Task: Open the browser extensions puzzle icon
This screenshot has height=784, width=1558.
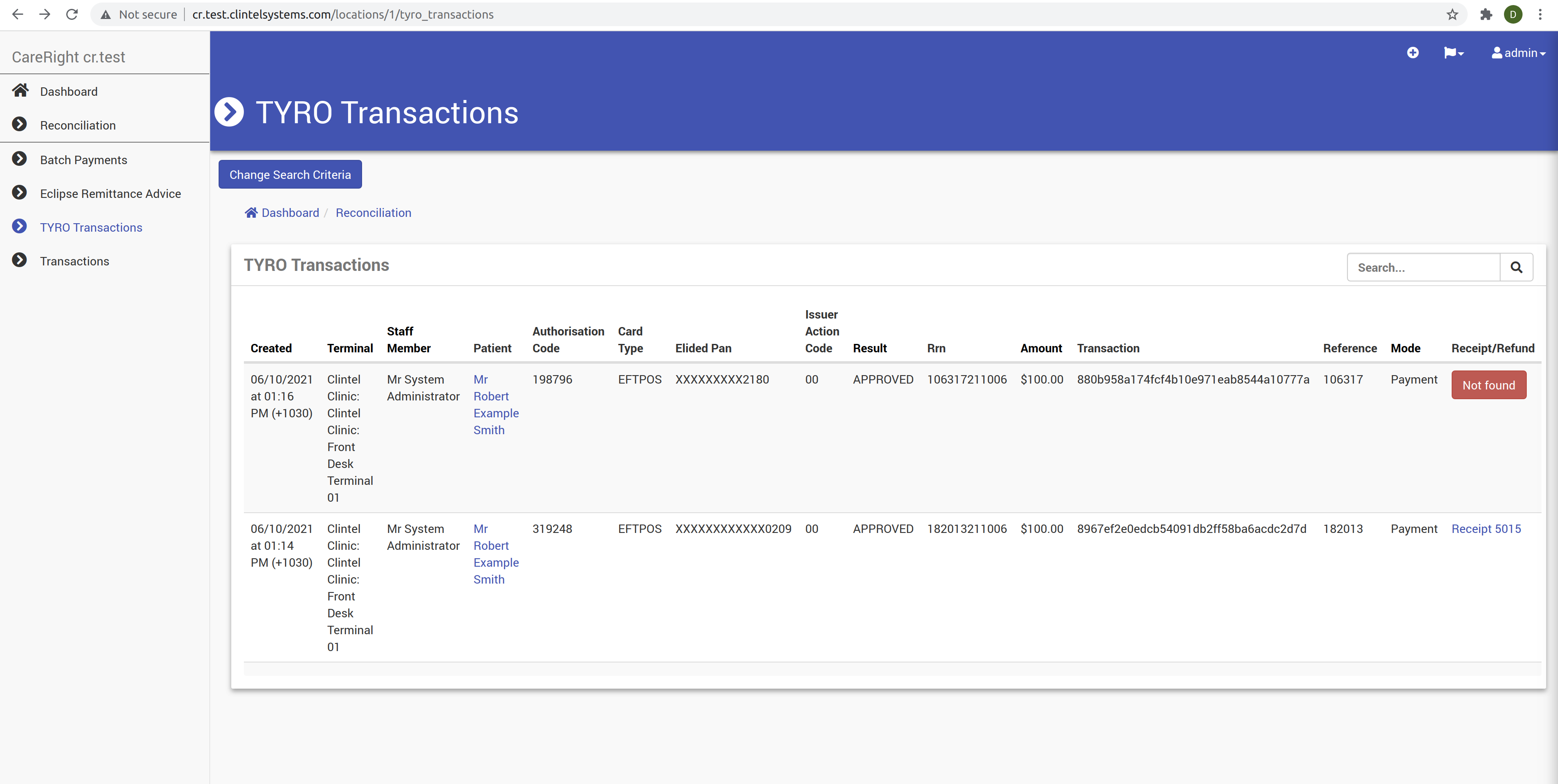Action: (1485, 14)
